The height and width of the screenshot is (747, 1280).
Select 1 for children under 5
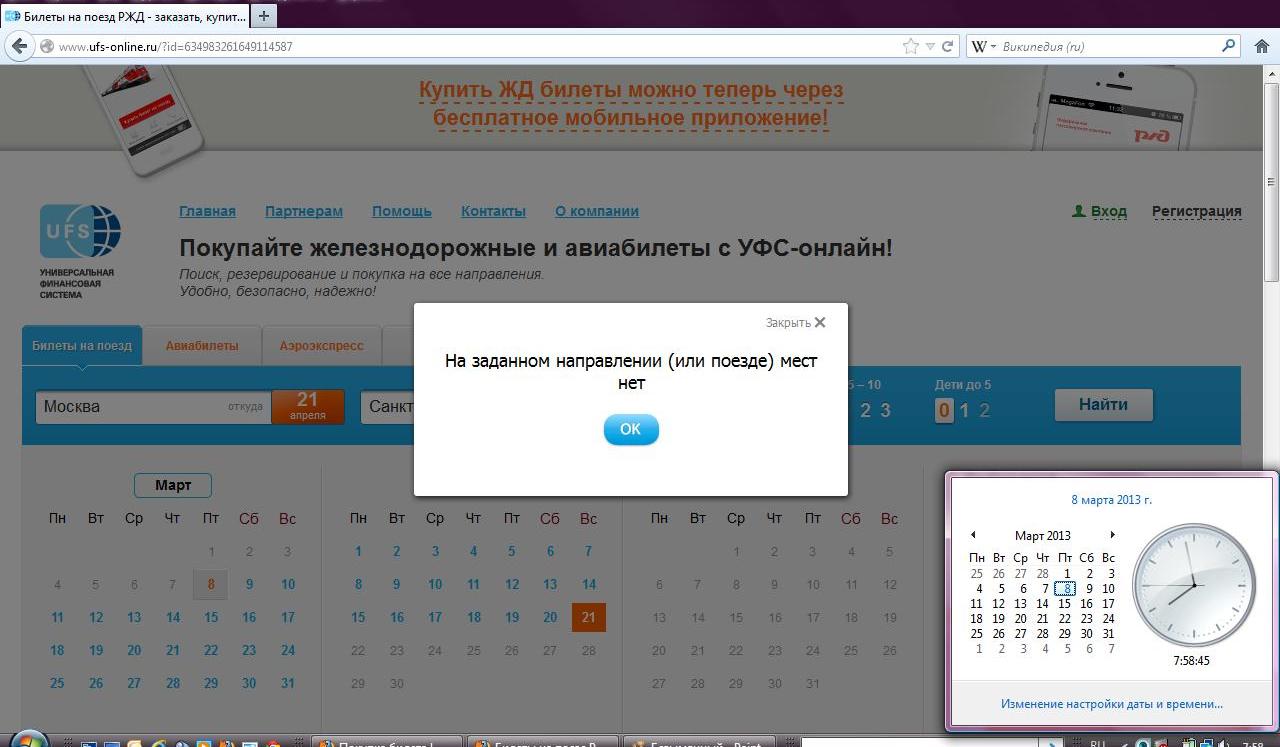click(x=964, y=410)
